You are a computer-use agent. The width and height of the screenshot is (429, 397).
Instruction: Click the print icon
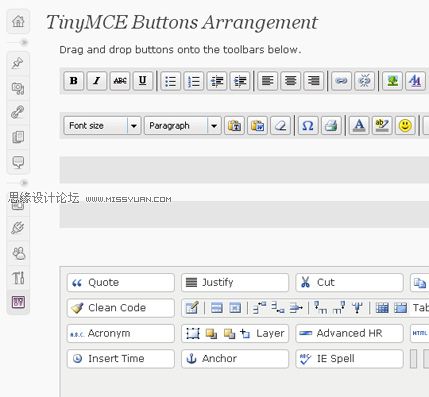[x=331, y=126]
